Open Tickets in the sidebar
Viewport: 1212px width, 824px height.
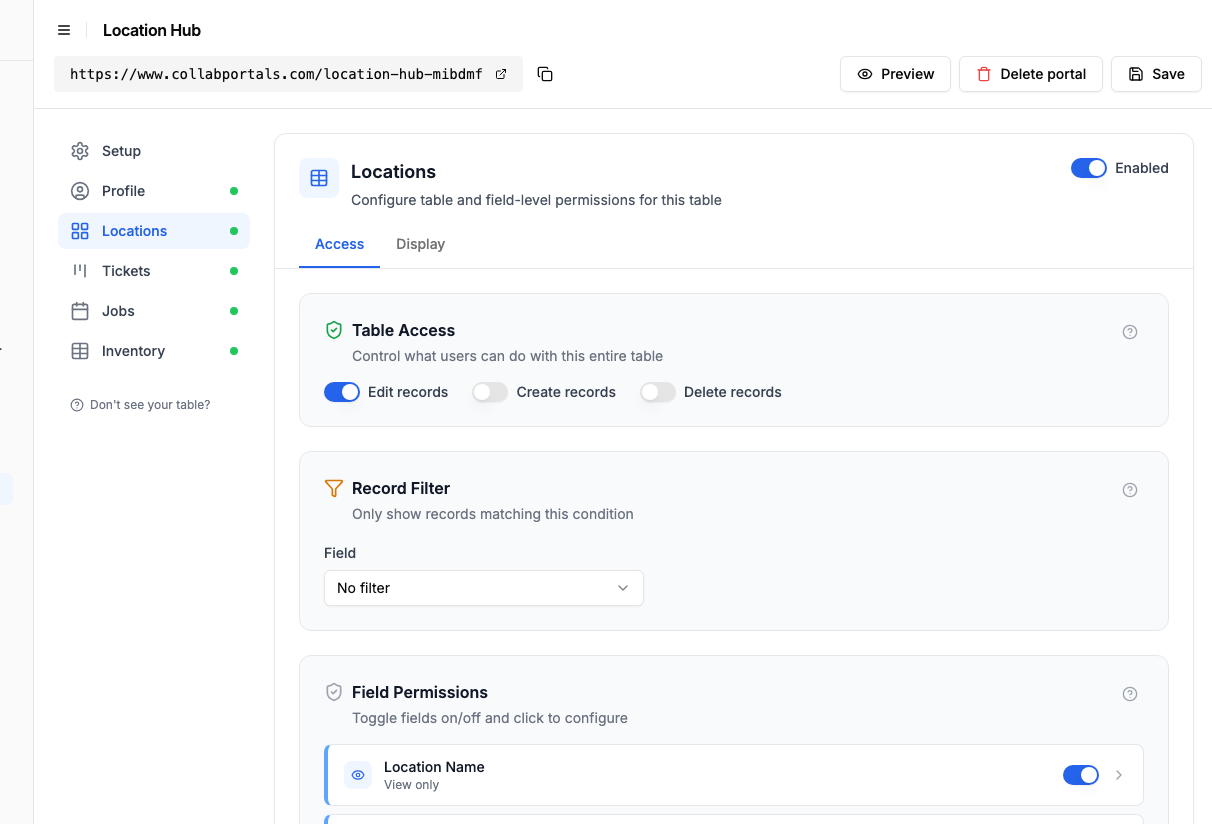tap(154, 271)
